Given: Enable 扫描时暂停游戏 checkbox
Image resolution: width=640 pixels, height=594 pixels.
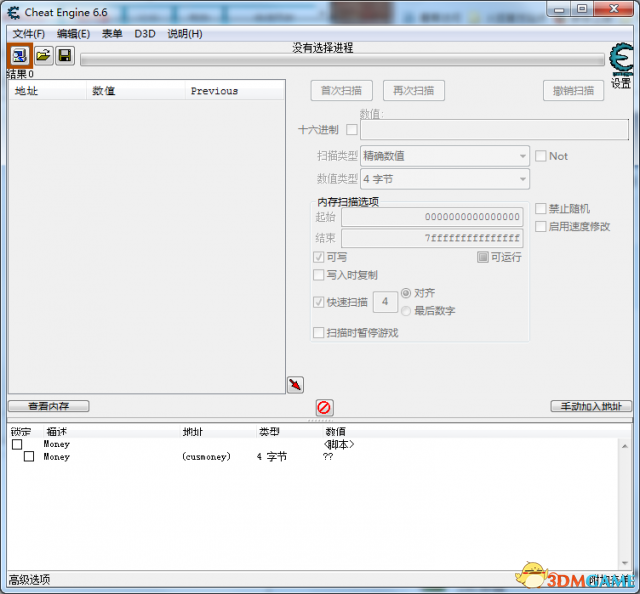Looking at the screenshot, I should coord(318,333).
